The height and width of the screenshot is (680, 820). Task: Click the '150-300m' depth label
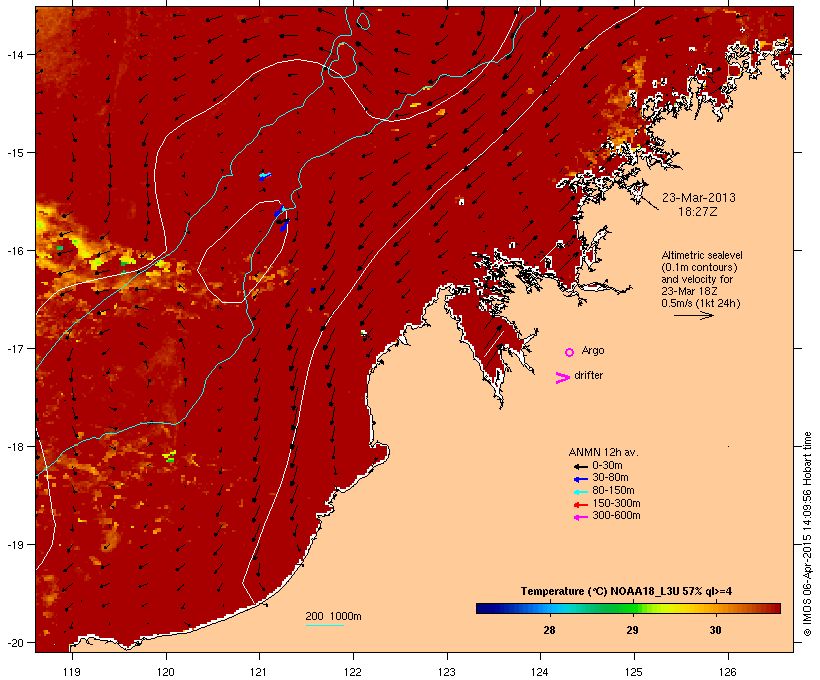click(616, 503)
